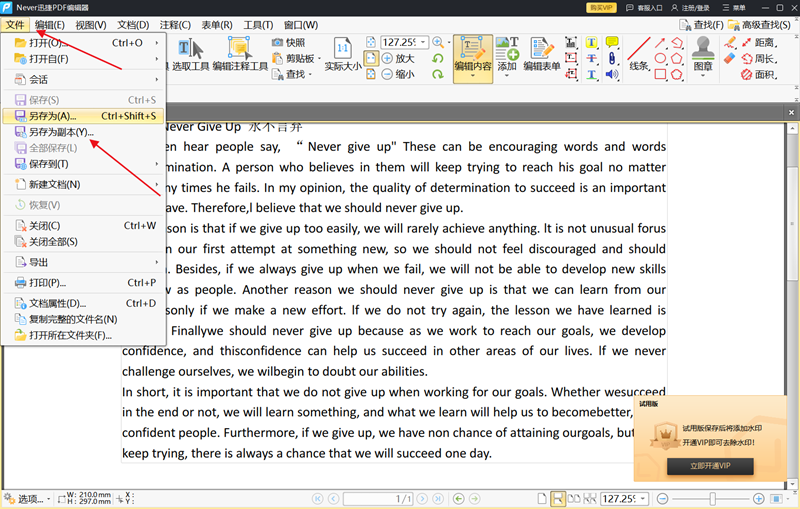Click the 实际大小 actual size icon
This screenshot has height=509, width=800.
pyautogui.click(x=343, y=55)
